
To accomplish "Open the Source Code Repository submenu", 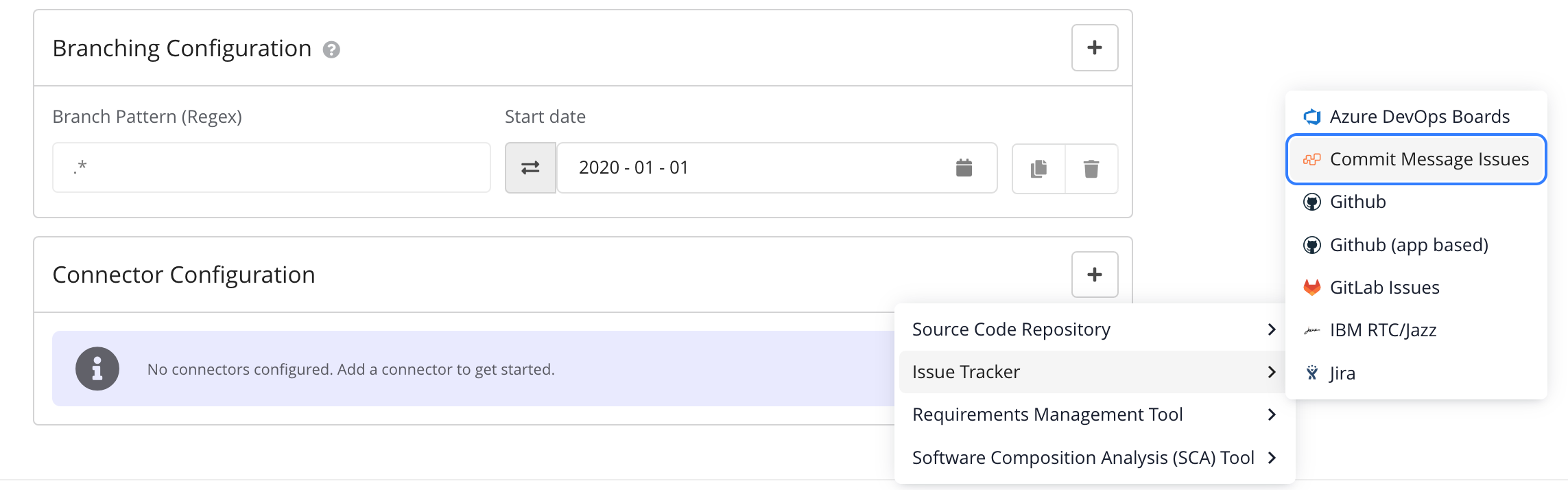I will click(x=1095, y=329).
